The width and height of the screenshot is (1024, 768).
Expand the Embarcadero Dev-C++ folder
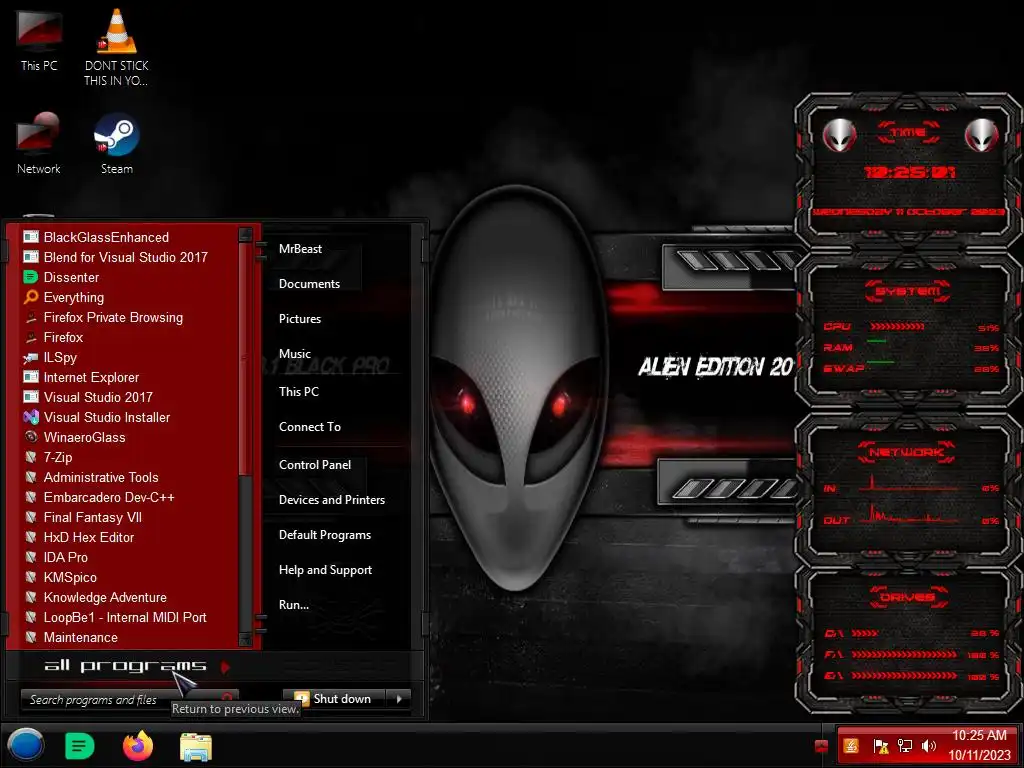pos(109,498)
